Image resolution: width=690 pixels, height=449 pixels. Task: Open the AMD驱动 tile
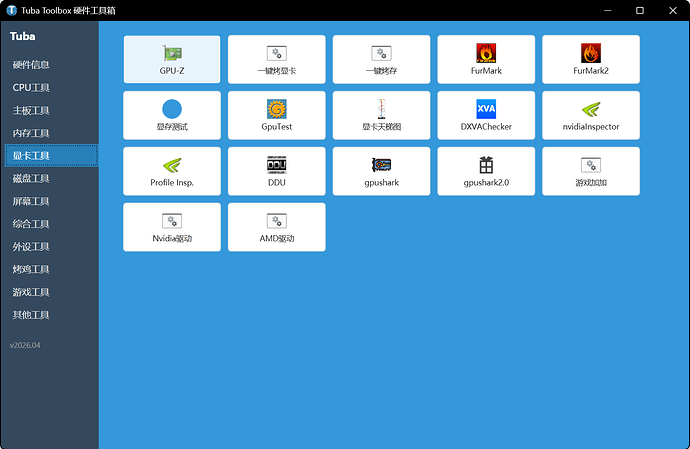pyautogui.click(x=276, y=227)
